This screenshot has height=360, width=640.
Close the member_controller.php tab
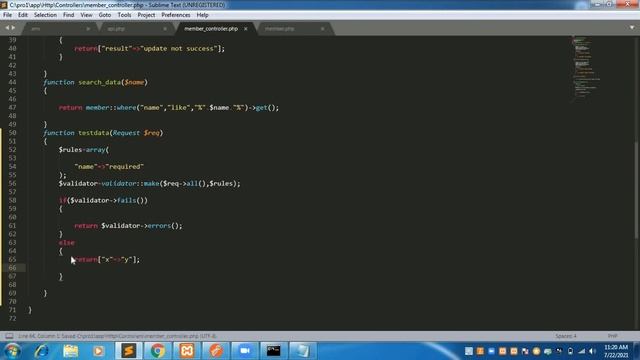click(x=246, y=29)
